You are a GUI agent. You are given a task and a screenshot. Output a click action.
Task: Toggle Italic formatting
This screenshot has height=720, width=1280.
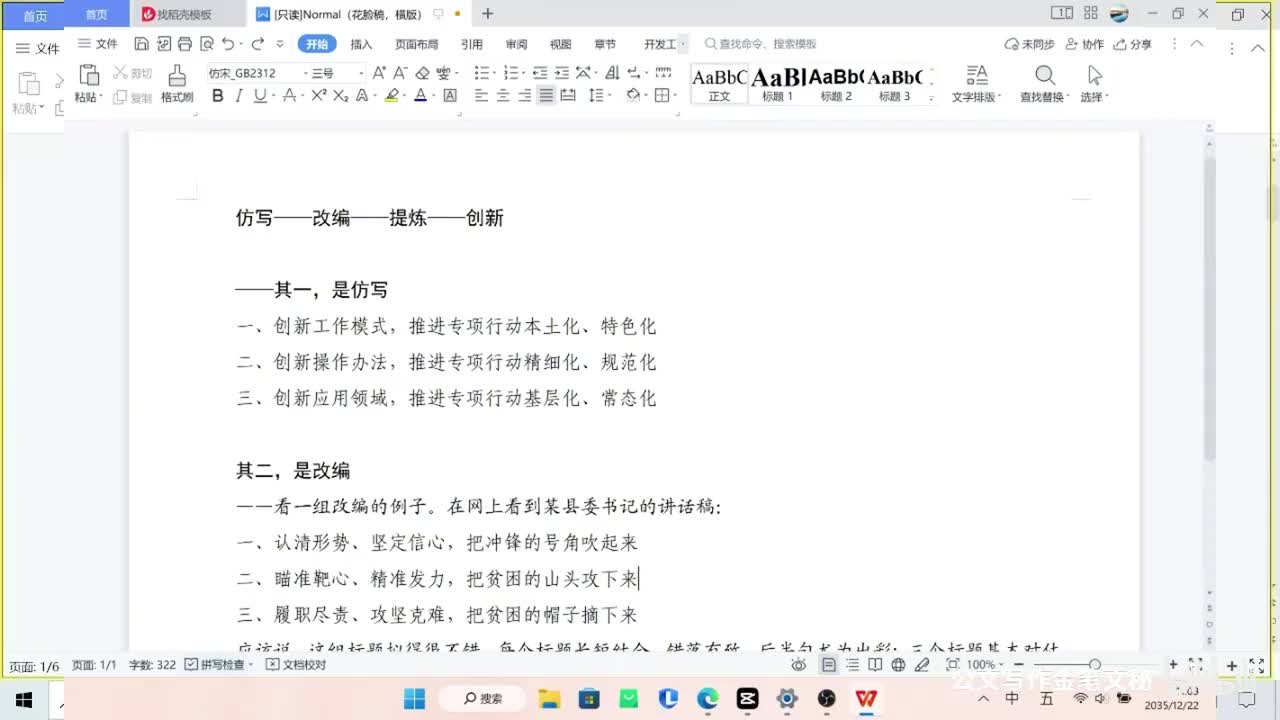tap(239, 96)
